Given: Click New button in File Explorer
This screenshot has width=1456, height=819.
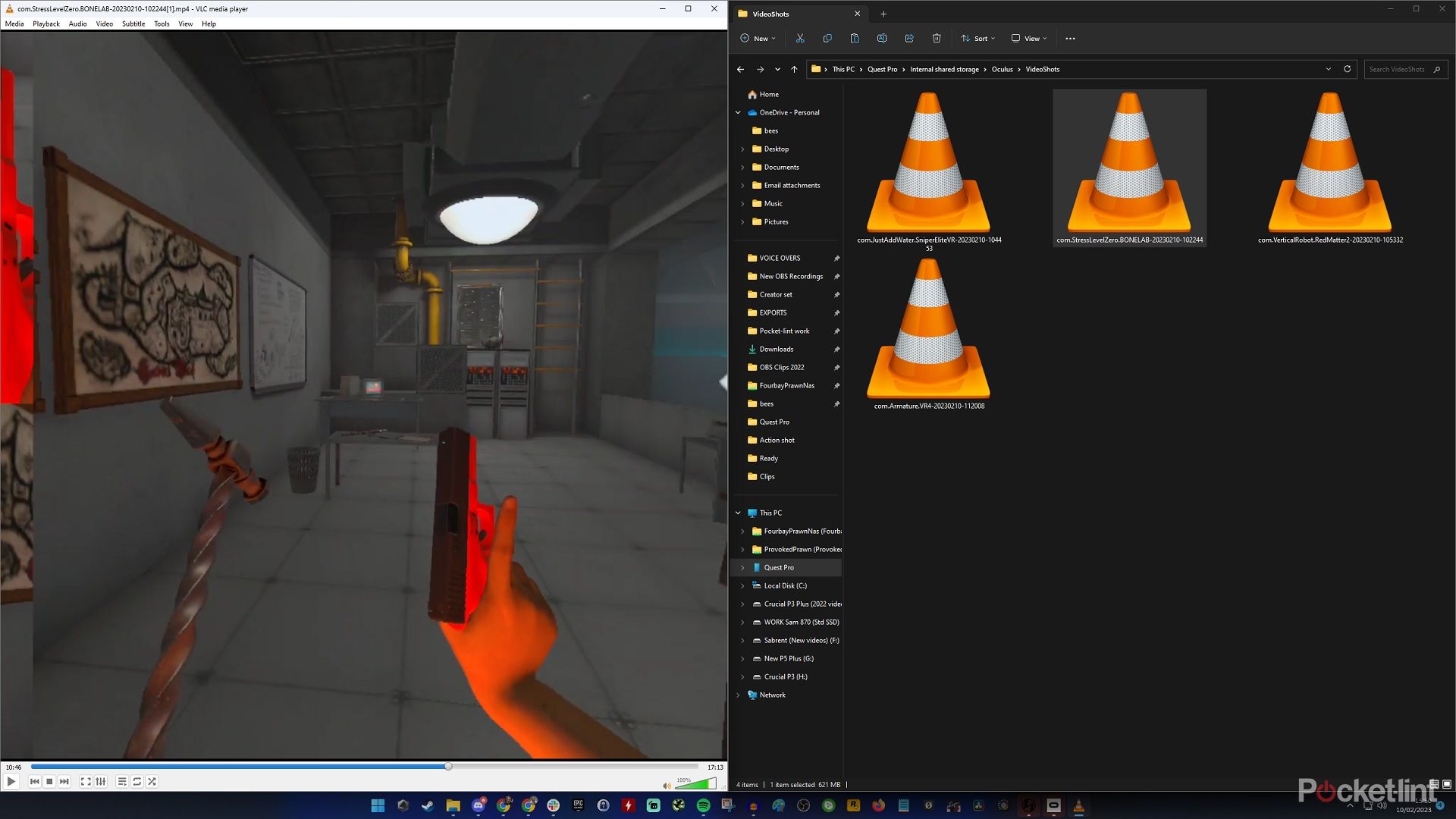Looking at the screenshot, I should click(x=758, y=38).
